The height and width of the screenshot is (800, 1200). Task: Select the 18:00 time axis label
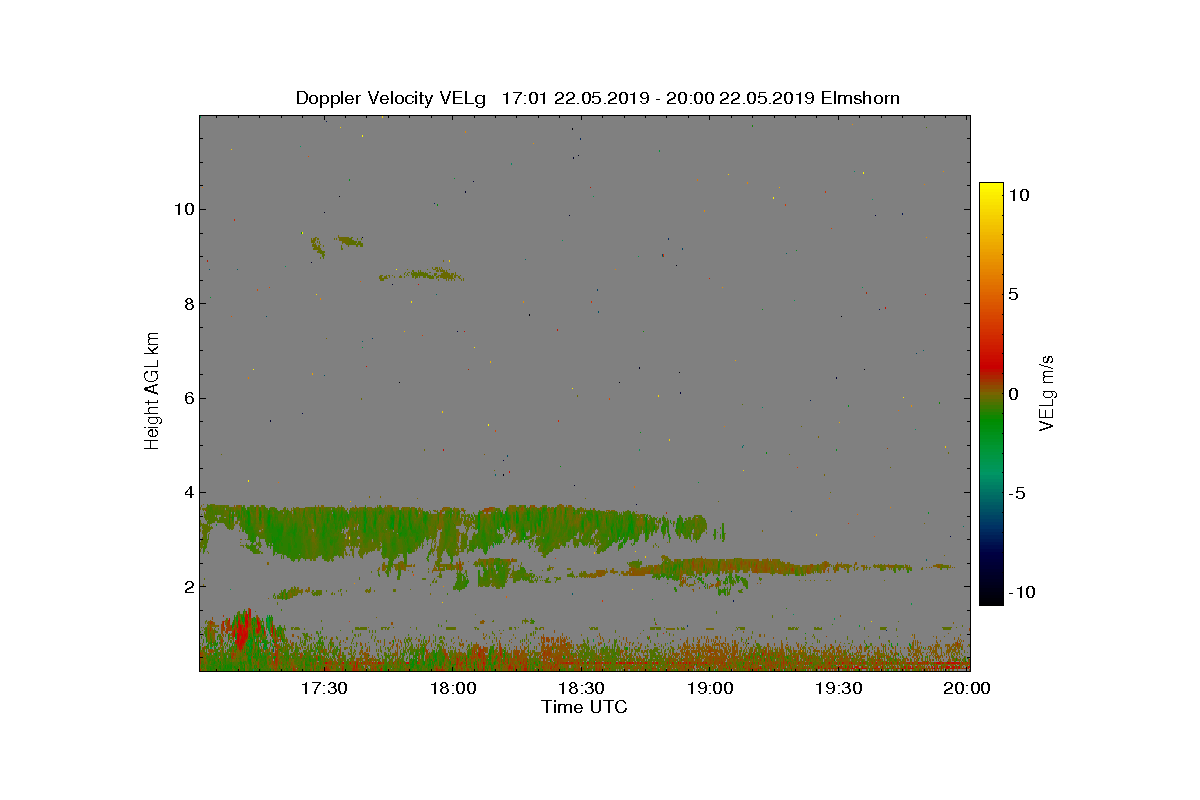point(453,688)
